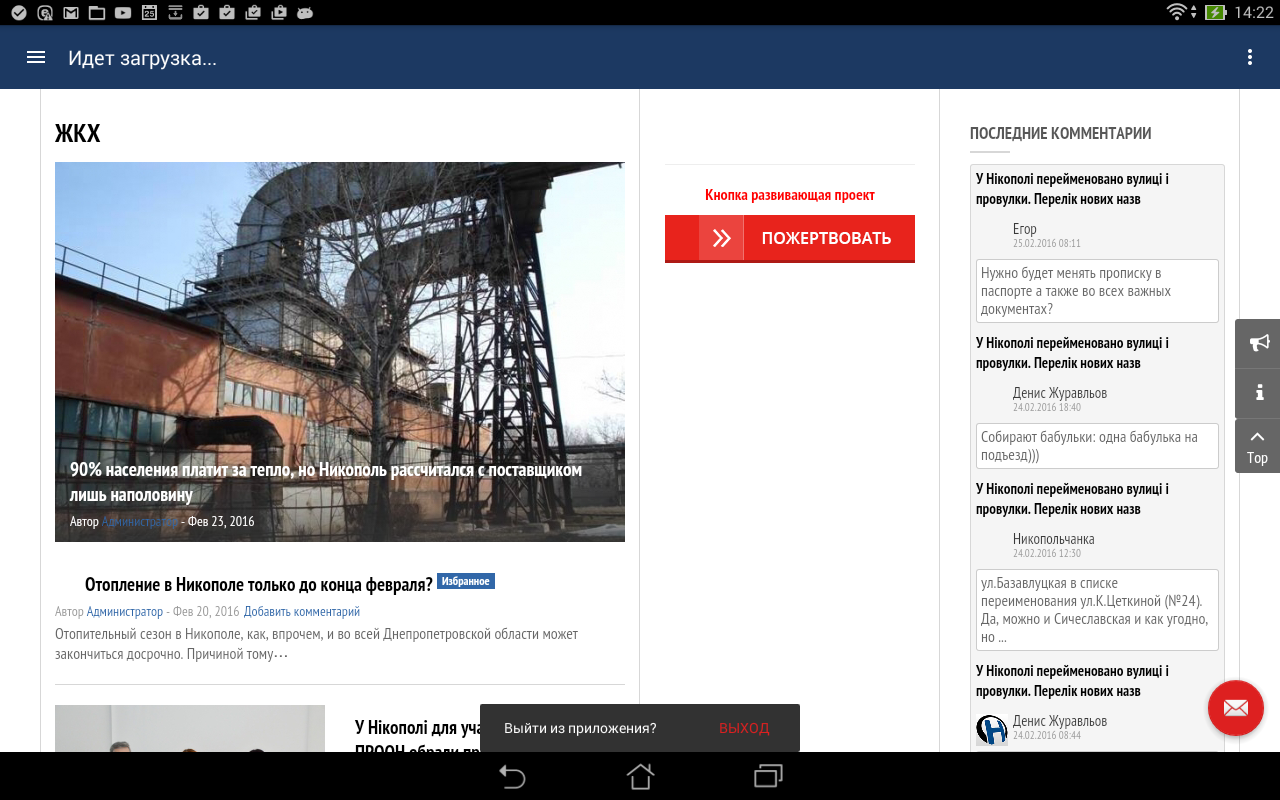Viewport: 1280px width, 800px height.
Task: Open the article about 90% населения платит за тепло
Action: 326,482
